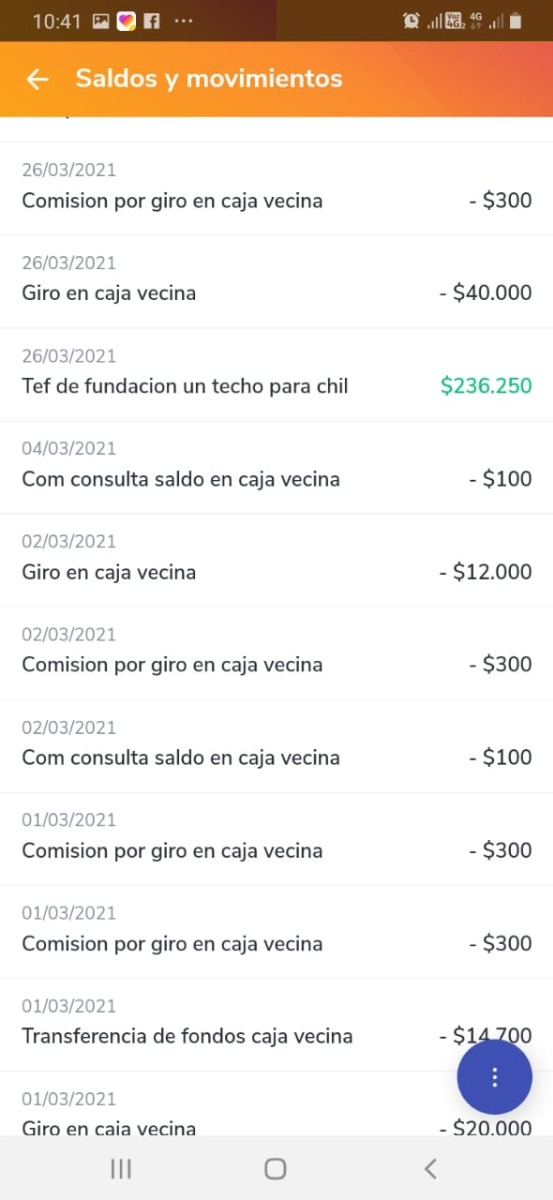Open the Giro en caja vecina $20.000 entry
This screenshot has width=553, height=1200.
point(276,1104)
